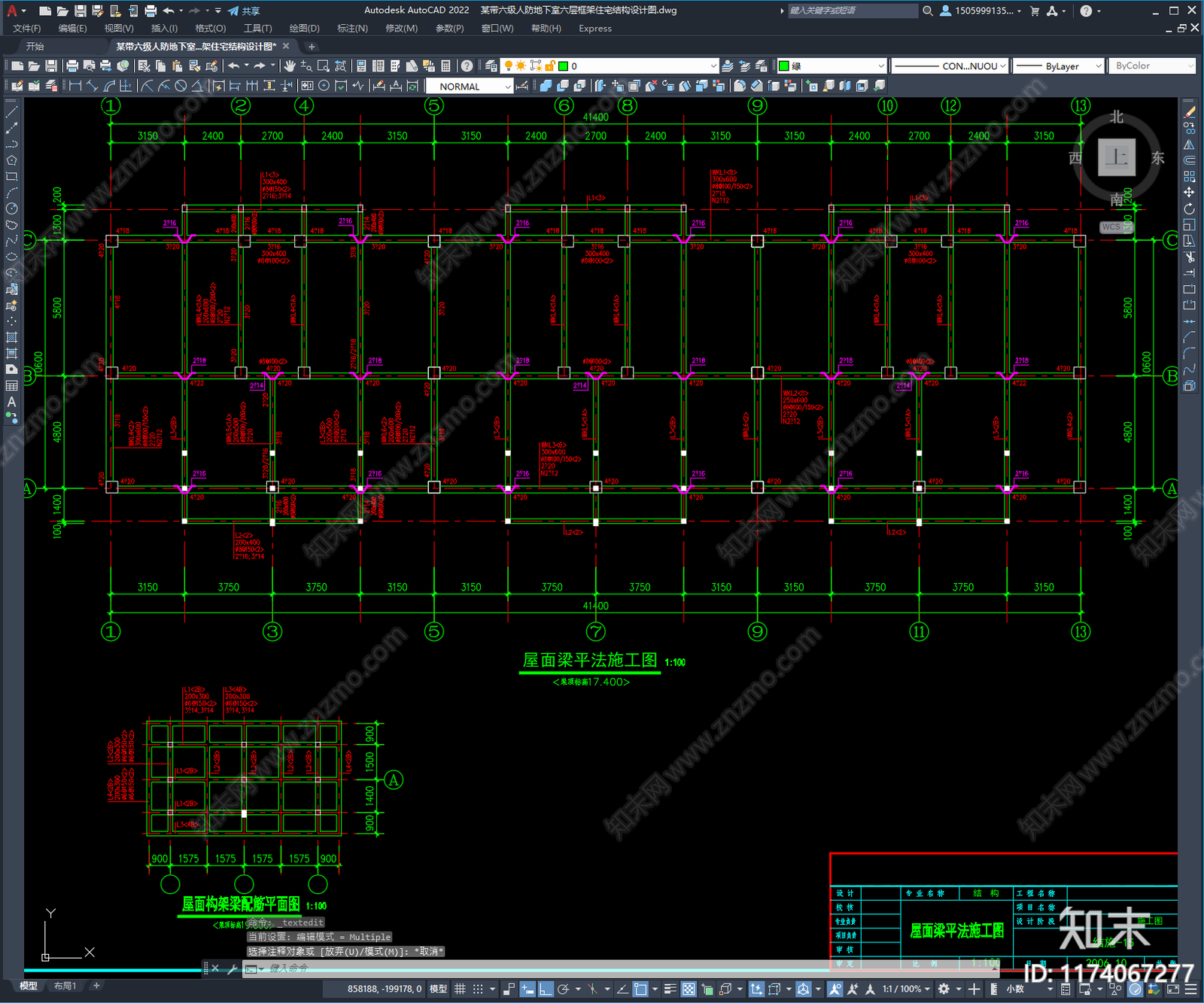Open the 文件(F) menu
The width and height of the screenshot is (1204, 1003).
[x=27, y=29]
